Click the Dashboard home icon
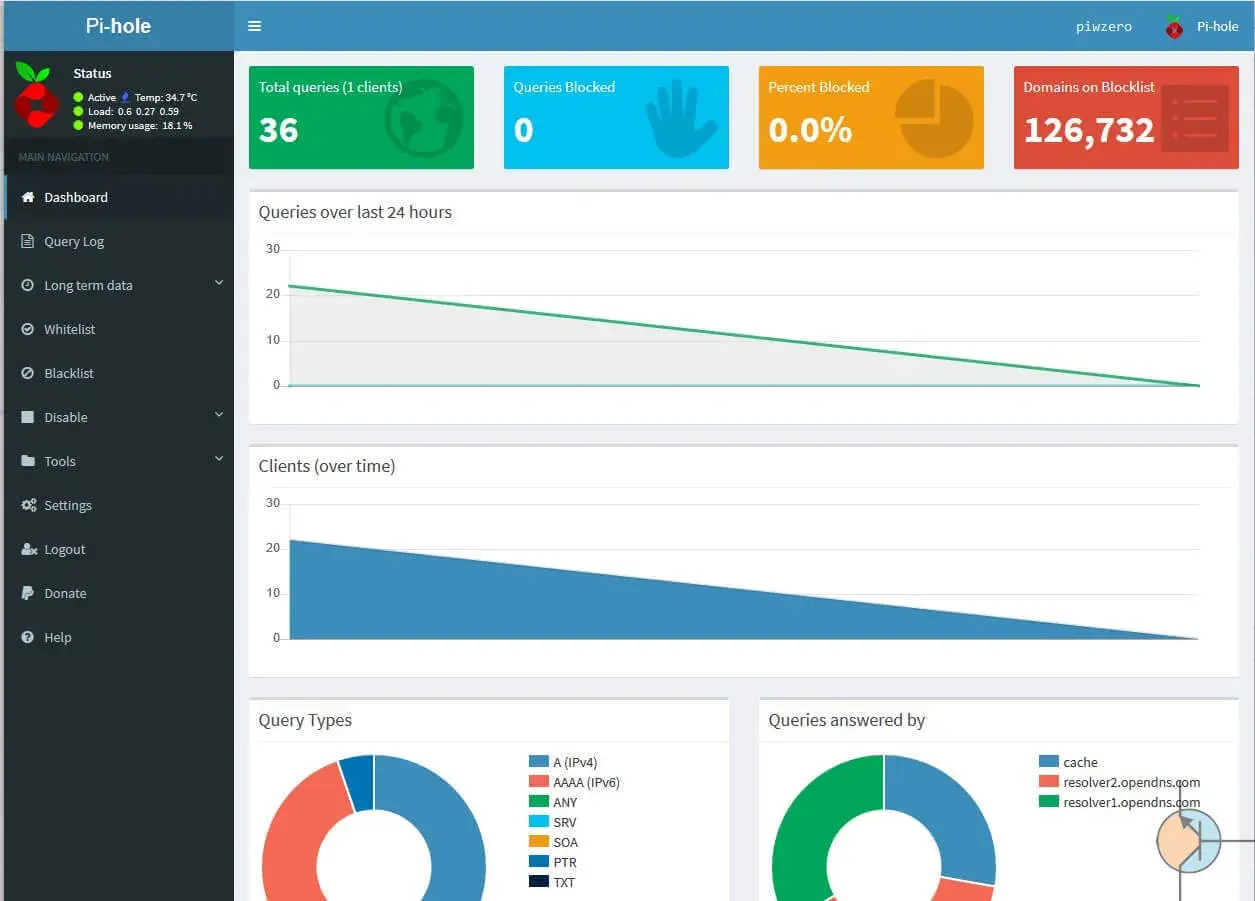Image resolution: width=1255 pixels, height=901 pixels. pyautogui.click(x=28, y=197)
